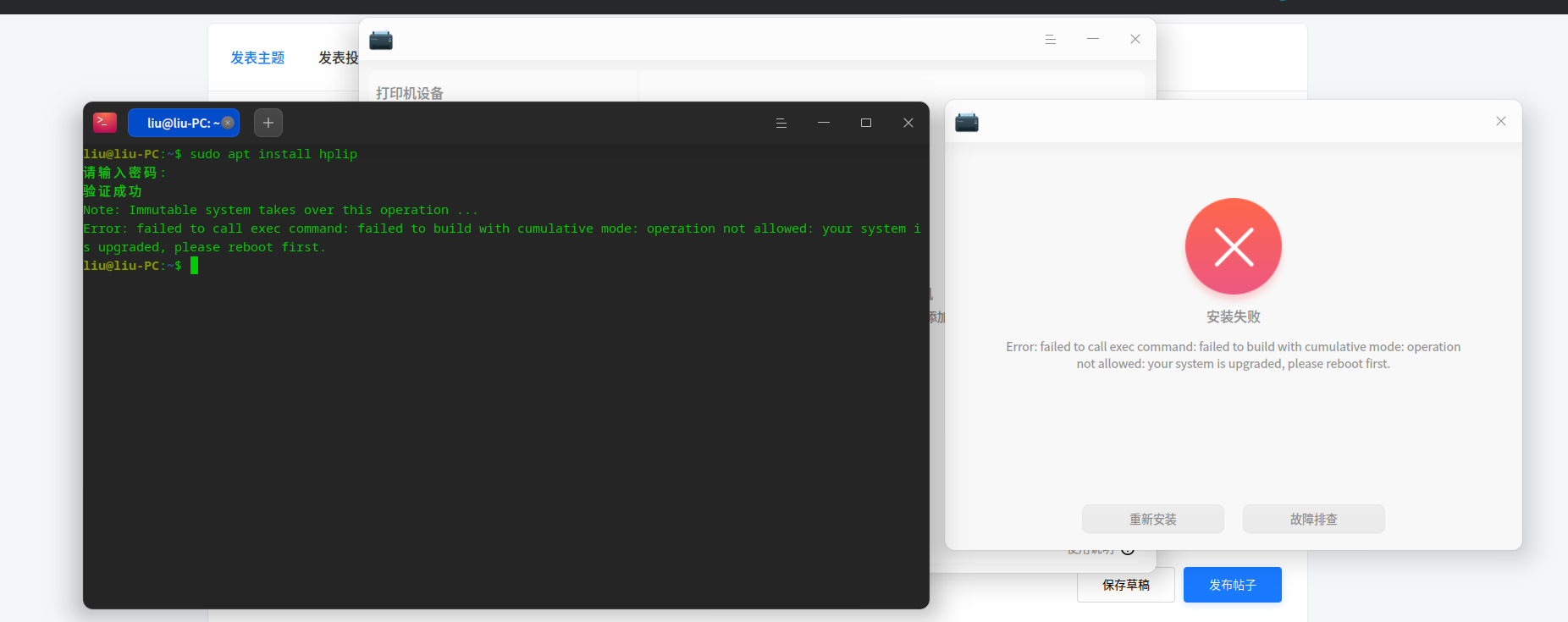Open the printer manager's hamburger menu
The image size is (1568, 622).
click(1051, 39)
